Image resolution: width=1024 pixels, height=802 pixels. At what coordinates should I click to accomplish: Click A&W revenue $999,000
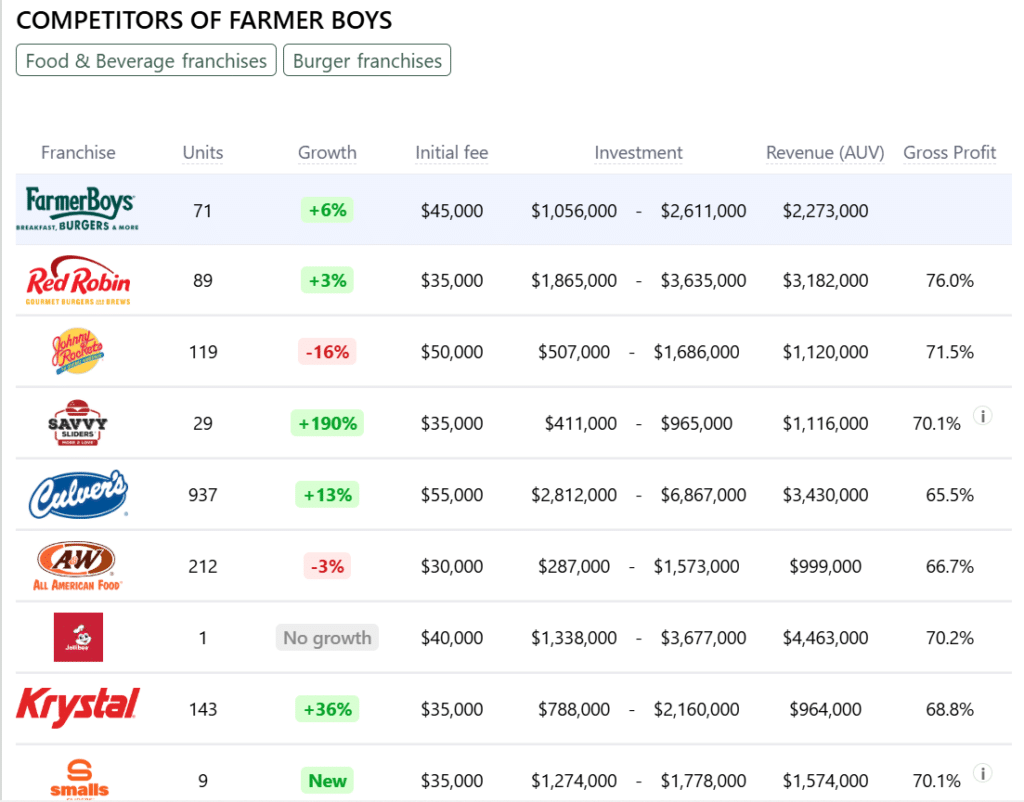[x=825, y=566]
